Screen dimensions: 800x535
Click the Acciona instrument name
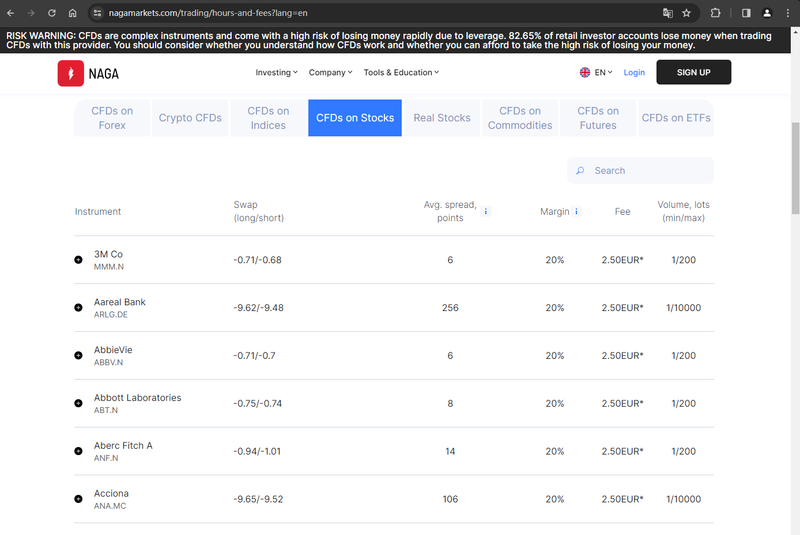111,493
